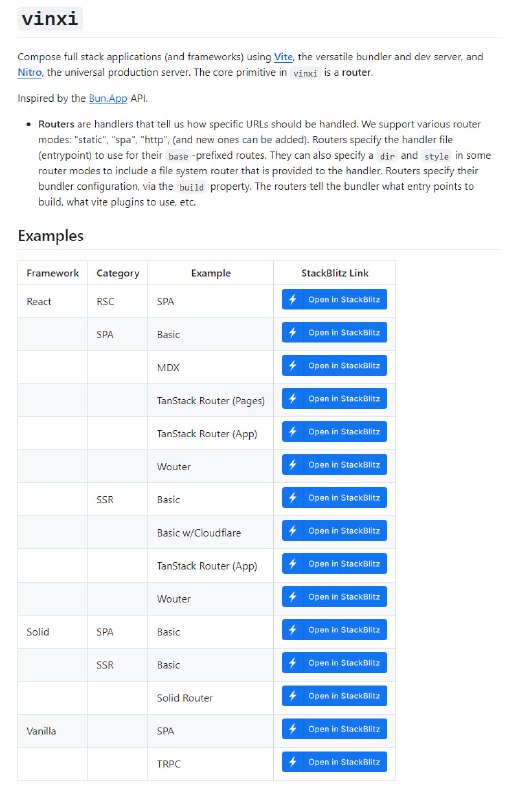
Task: Open the Bun.App link
Action: tap(108, 98)
